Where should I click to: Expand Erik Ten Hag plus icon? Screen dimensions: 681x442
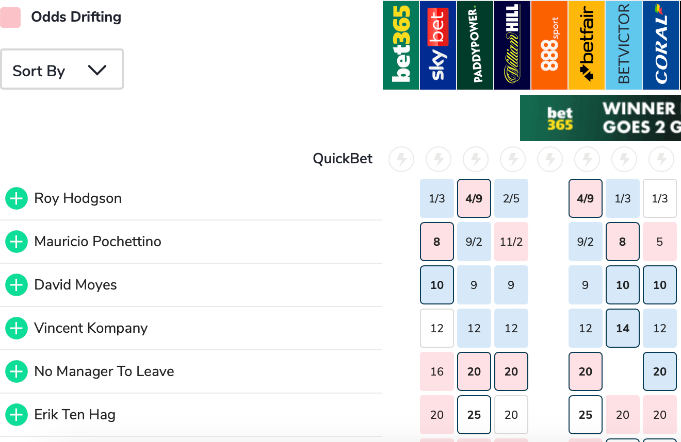(16, 414)
